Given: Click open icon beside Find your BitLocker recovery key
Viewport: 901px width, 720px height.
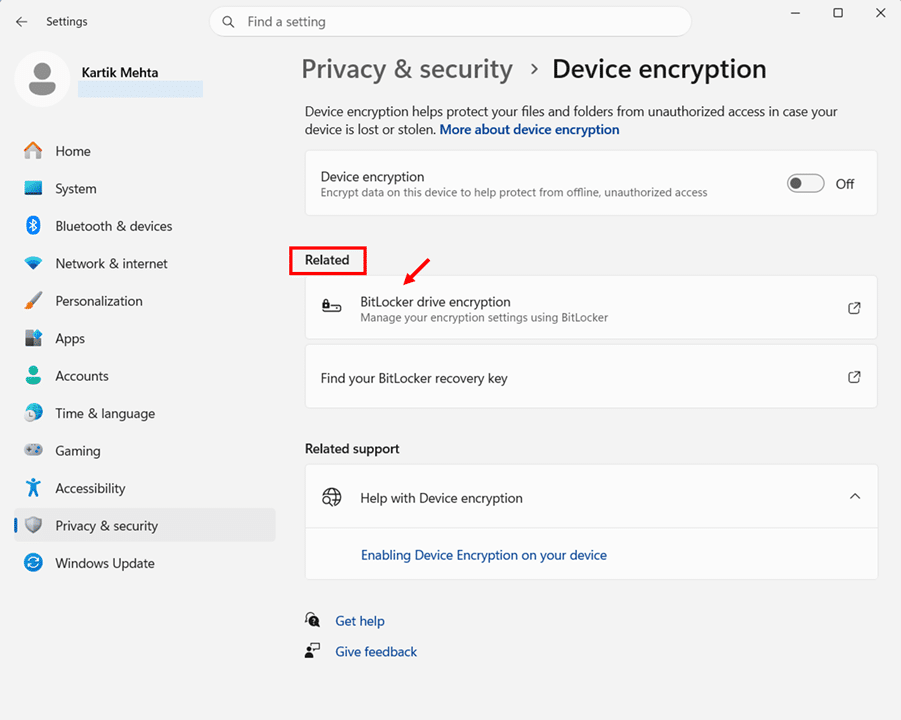Looking at the screenshot, I should click(x=854, y=378).
